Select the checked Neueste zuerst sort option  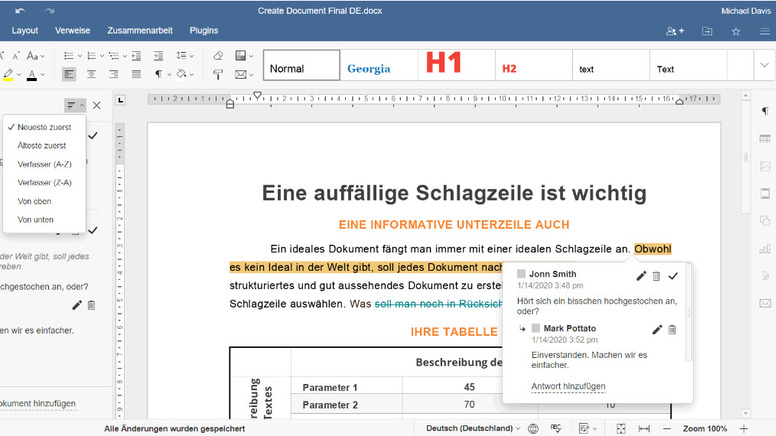coord(45,127)
